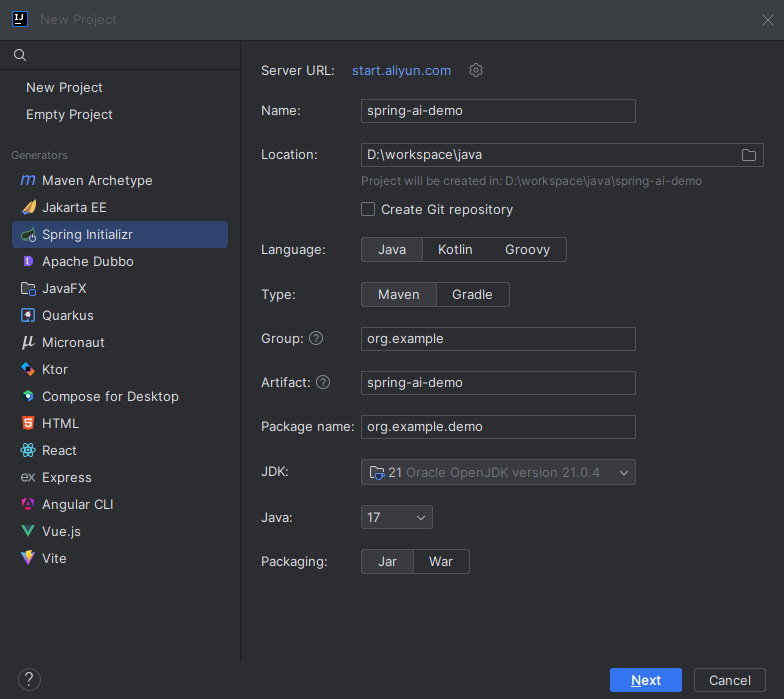Select Groovy as the language
Image resolution: width=784 pixels, height=699 pixels.
pos(527,250)
